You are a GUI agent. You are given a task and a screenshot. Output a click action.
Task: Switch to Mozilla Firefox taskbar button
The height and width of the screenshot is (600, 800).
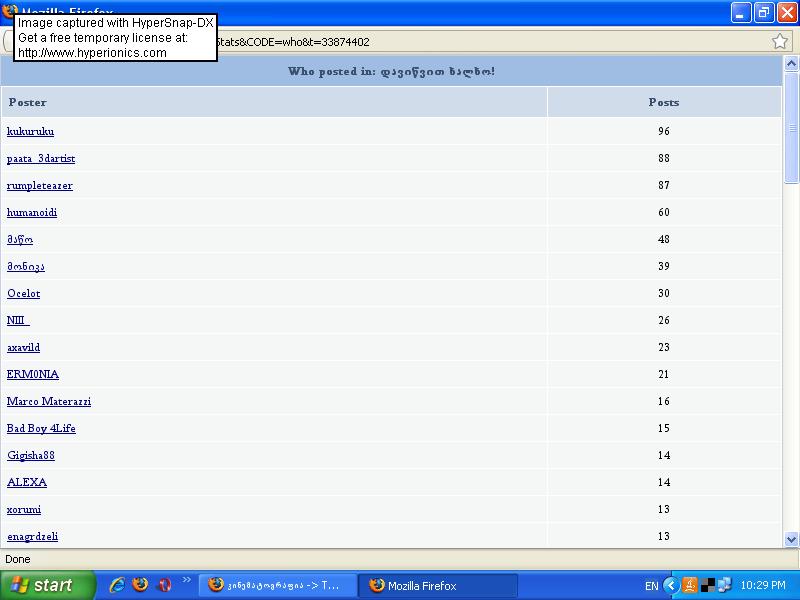pyautogui.click(x=438, y=586)
